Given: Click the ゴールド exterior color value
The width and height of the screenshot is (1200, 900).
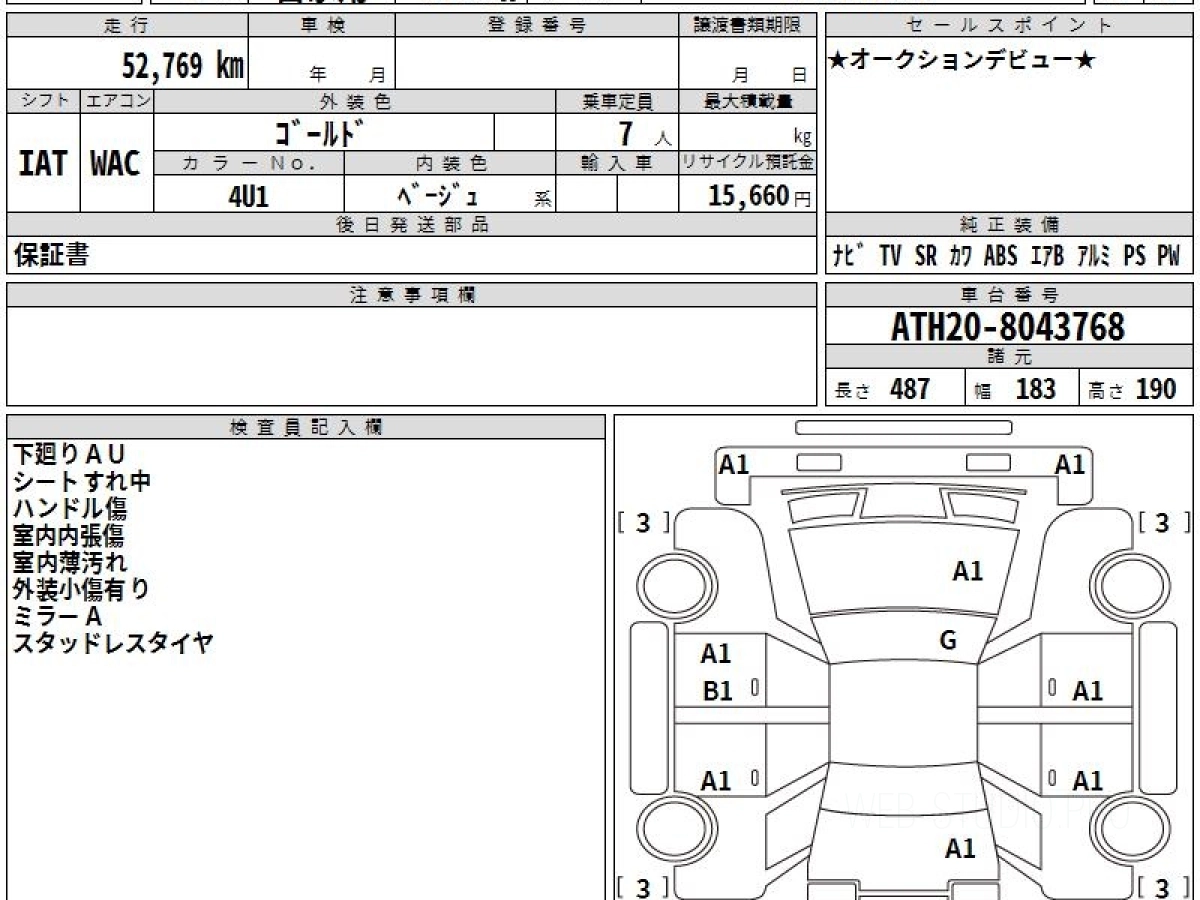Looking at the screenshot, I should coord(318,132).
